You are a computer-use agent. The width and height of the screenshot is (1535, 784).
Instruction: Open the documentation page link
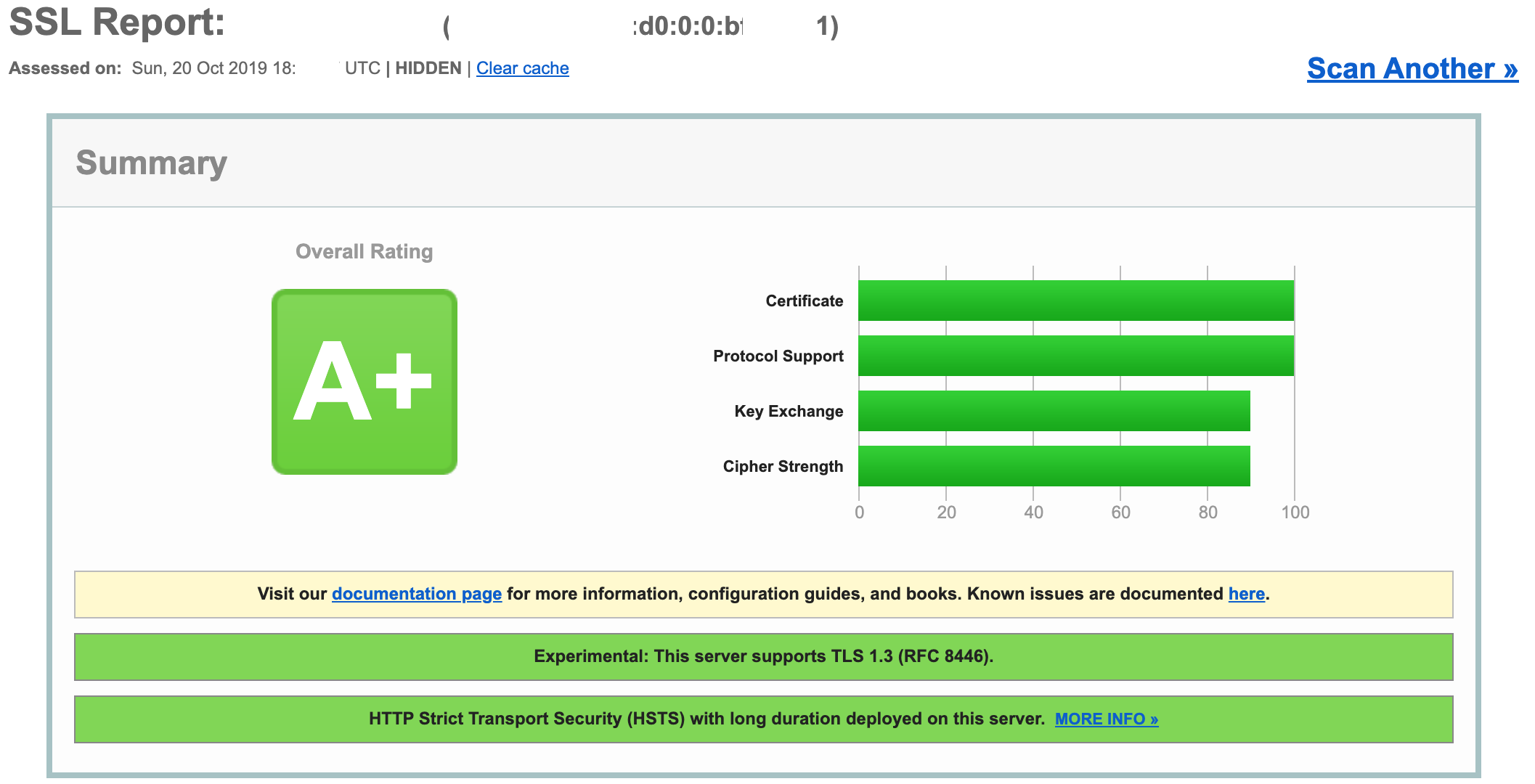click(x=416, y=593)
